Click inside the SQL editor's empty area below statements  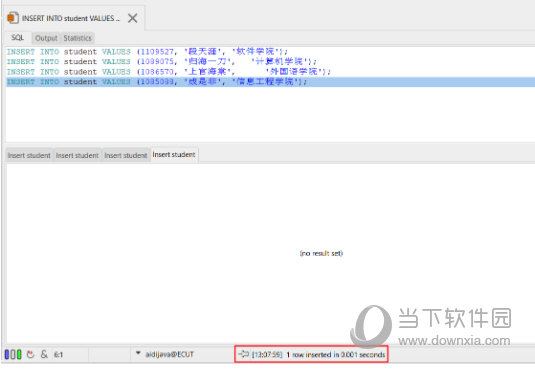(x=270, y=114)
